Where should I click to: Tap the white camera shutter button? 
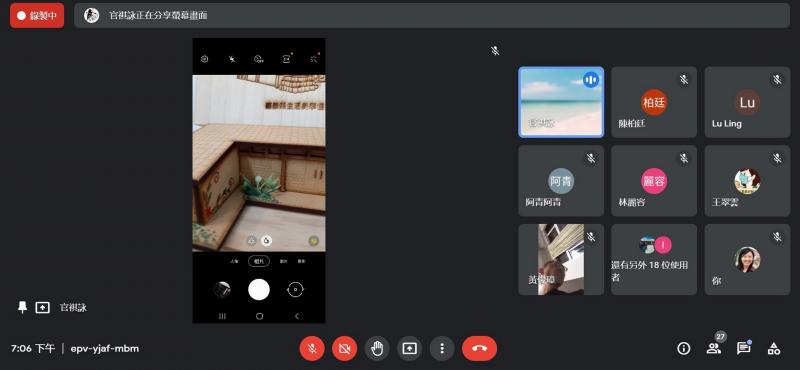coord(259,289)
